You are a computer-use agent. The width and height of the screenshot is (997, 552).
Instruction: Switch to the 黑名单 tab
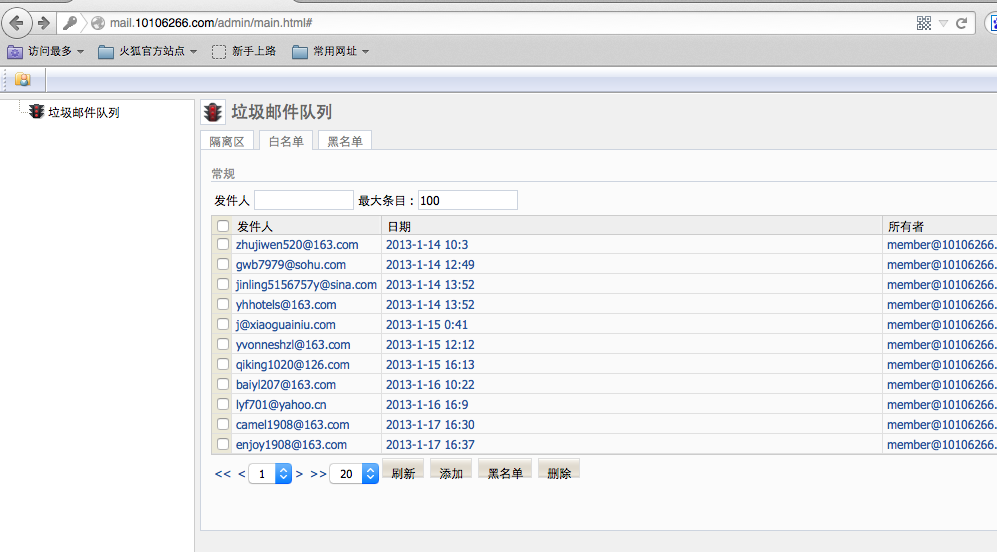tap(345, 141)
